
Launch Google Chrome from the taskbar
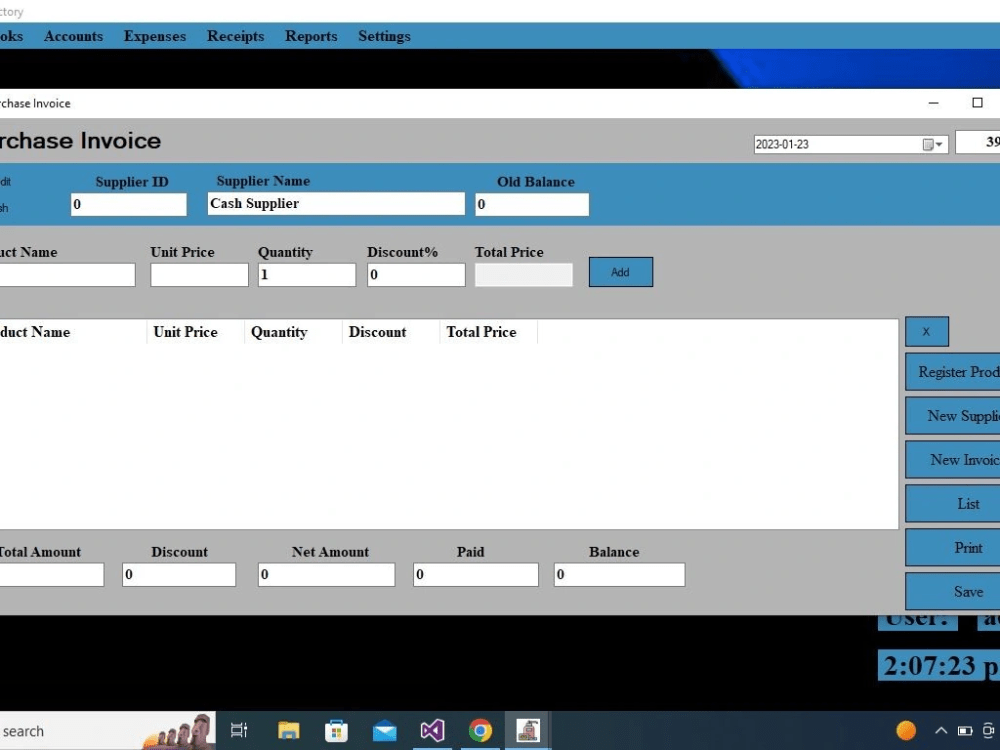coord(480,730)
